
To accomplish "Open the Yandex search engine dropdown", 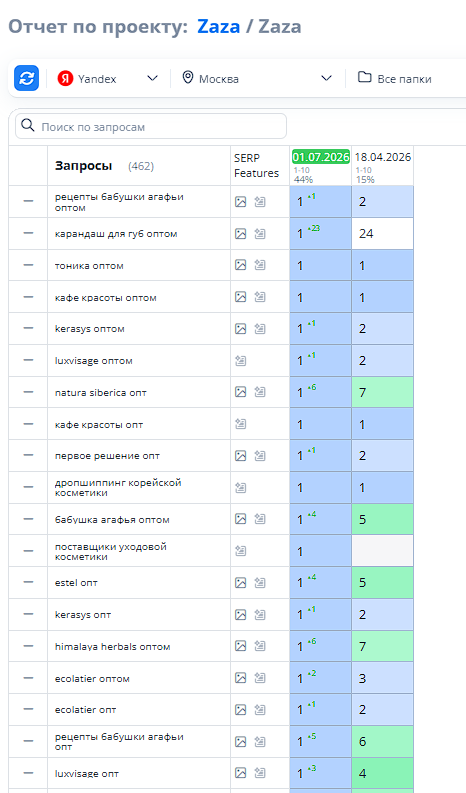I will tap(108, 78).
